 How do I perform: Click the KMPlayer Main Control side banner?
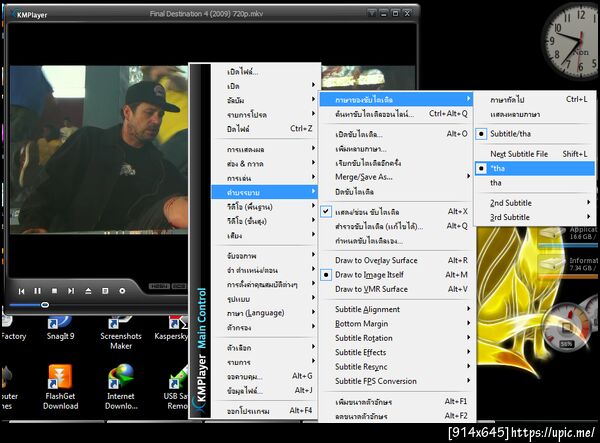click(201, 241)
